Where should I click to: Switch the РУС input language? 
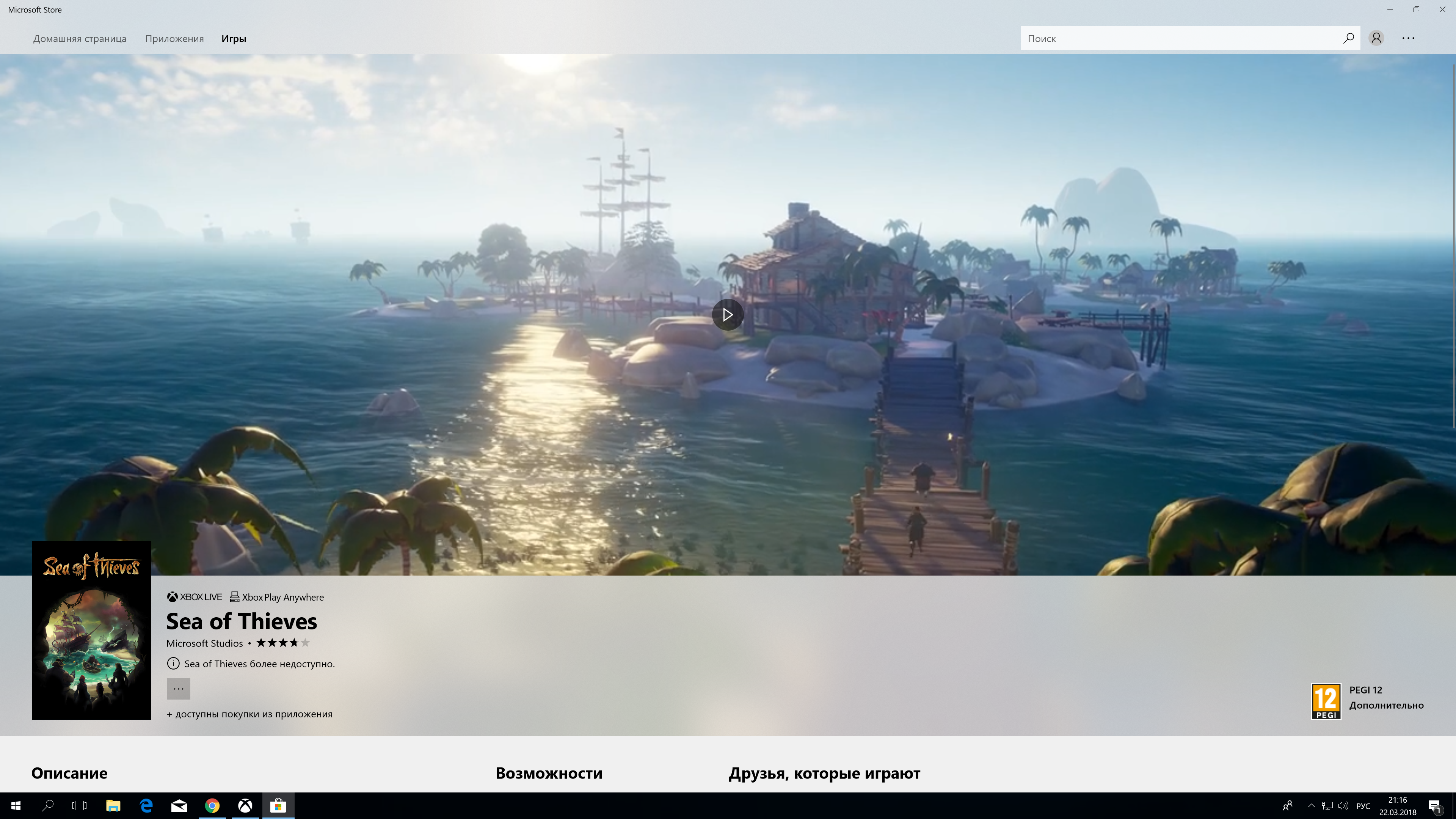(1363, 806)
